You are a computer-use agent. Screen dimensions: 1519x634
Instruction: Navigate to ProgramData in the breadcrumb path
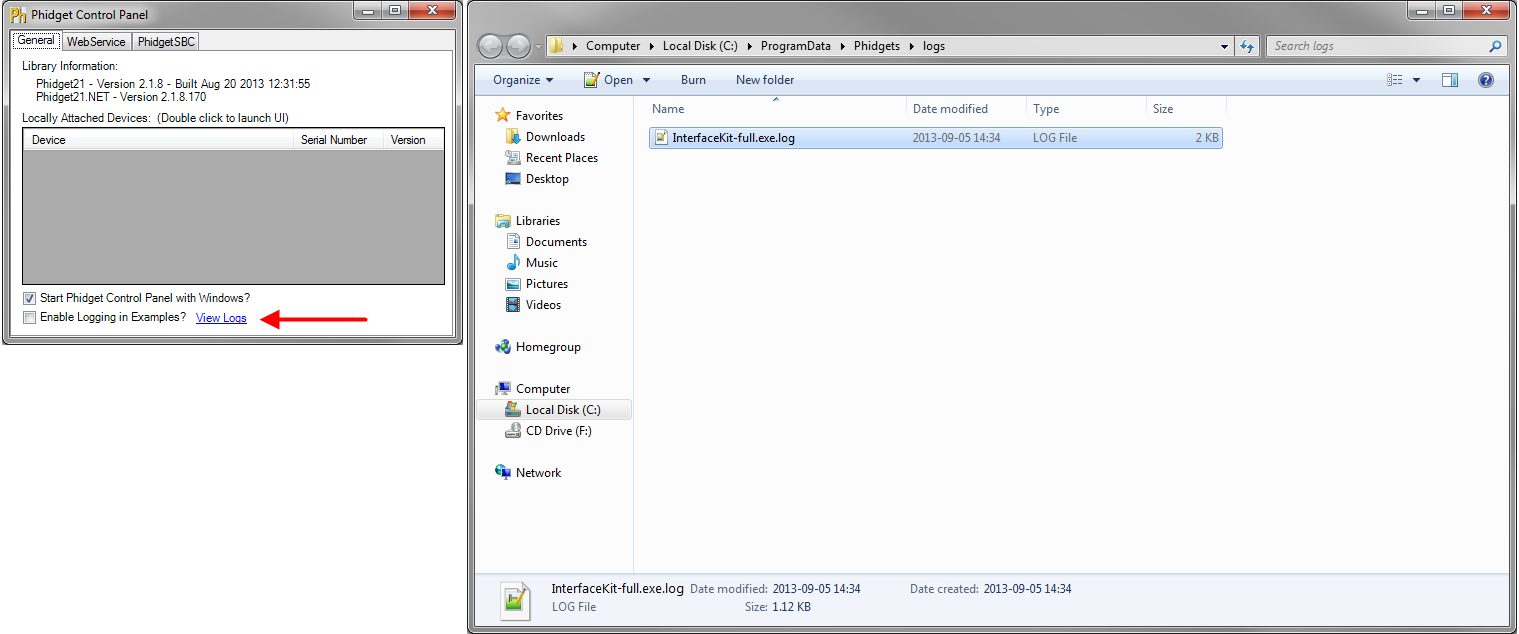(796, 46)
